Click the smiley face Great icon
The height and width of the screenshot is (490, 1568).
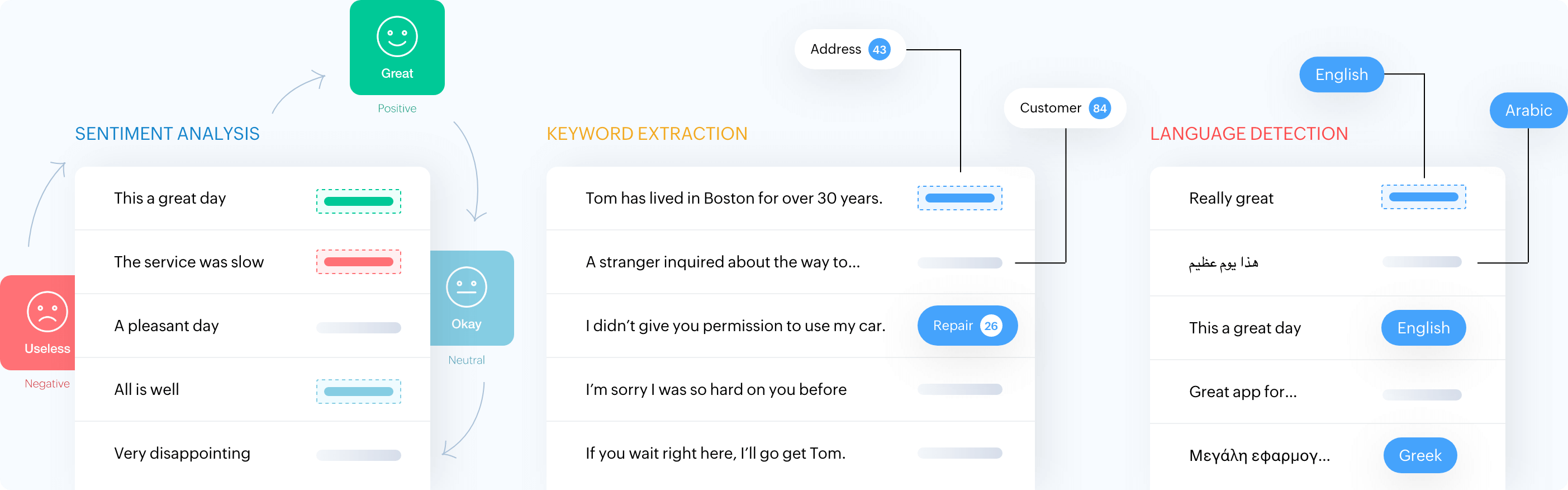tap(397, 36)
